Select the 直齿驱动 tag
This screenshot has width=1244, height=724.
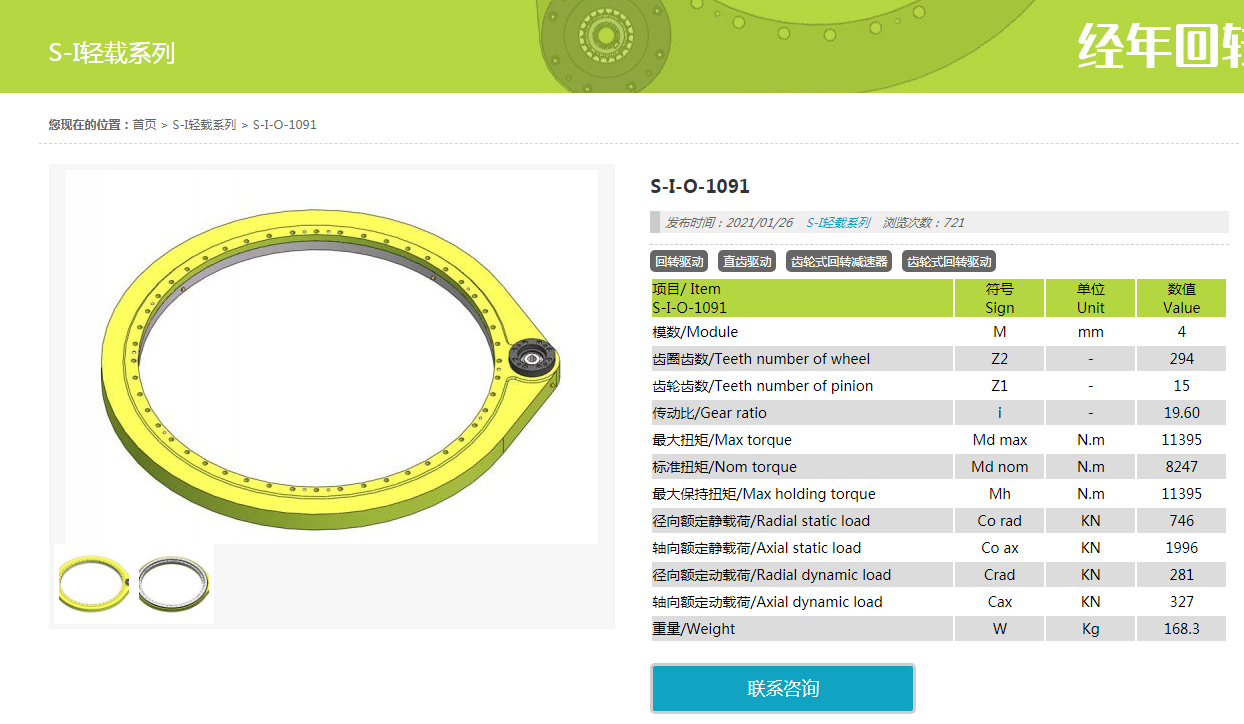748,262
